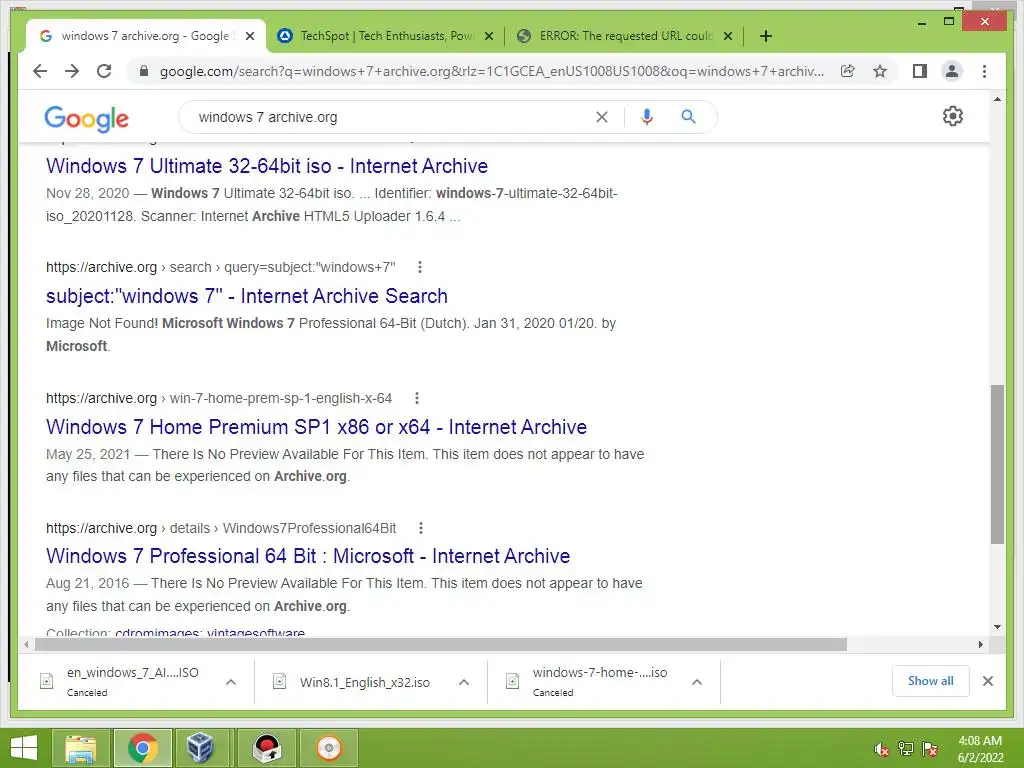Open disc burner app in taskbar
This screenshot has height=768, width=1024.
coord(328,748)
